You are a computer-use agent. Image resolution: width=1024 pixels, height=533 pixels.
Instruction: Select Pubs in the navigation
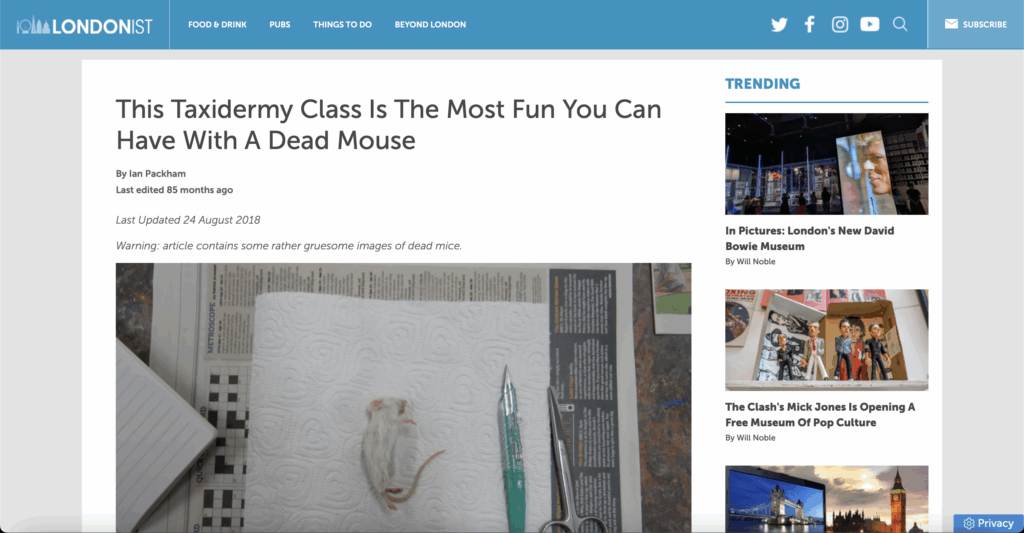[x=280, y=25]
